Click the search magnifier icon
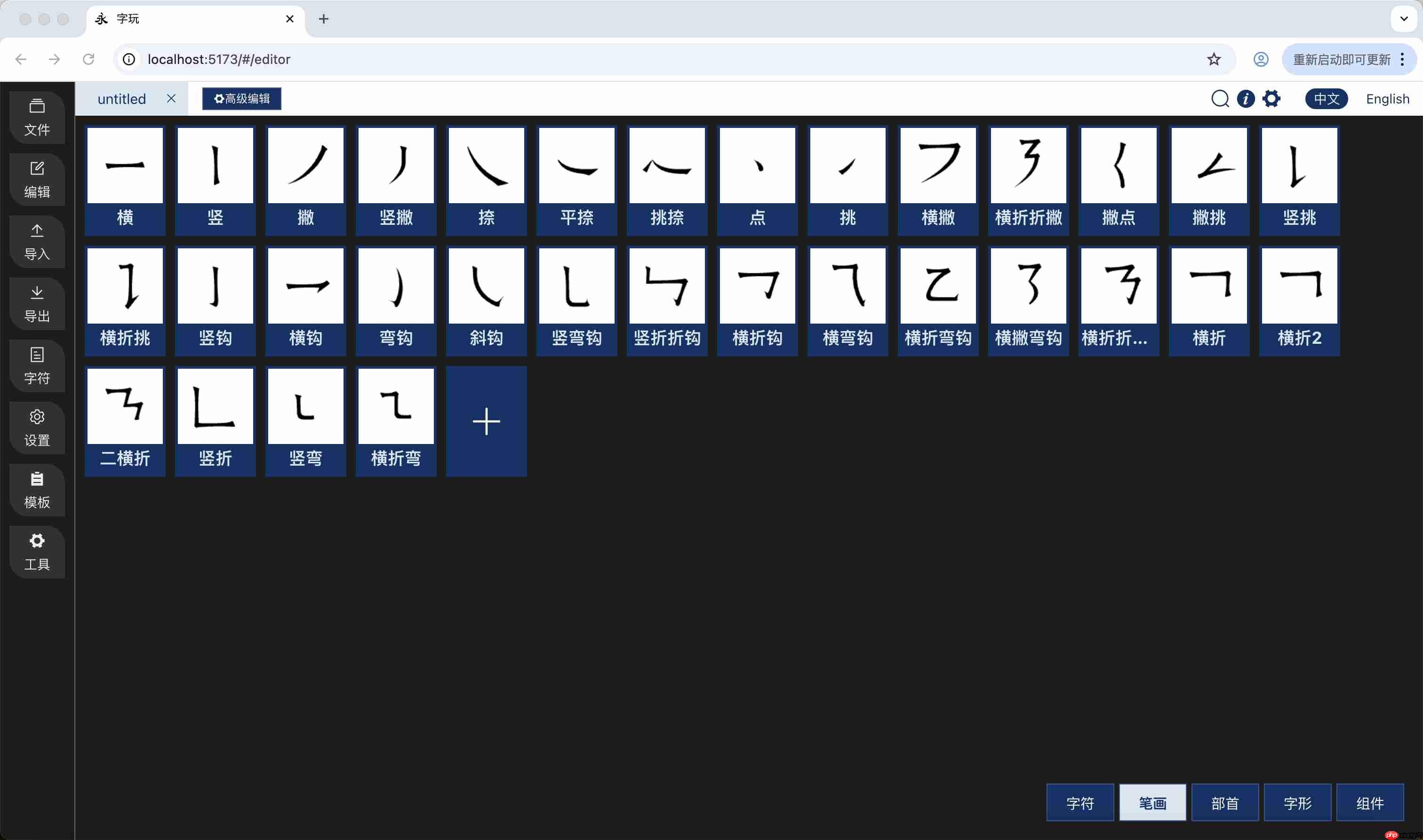The image size is (1423, 840). tap(1220, 98)
